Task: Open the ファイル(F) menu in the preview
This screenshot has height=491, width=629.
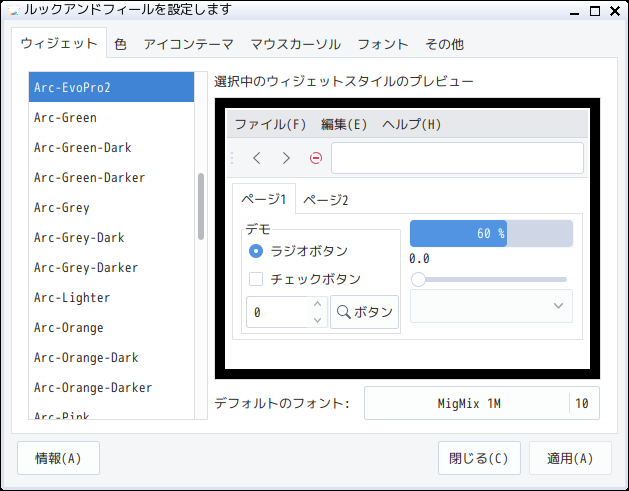Action: (270, 124)
